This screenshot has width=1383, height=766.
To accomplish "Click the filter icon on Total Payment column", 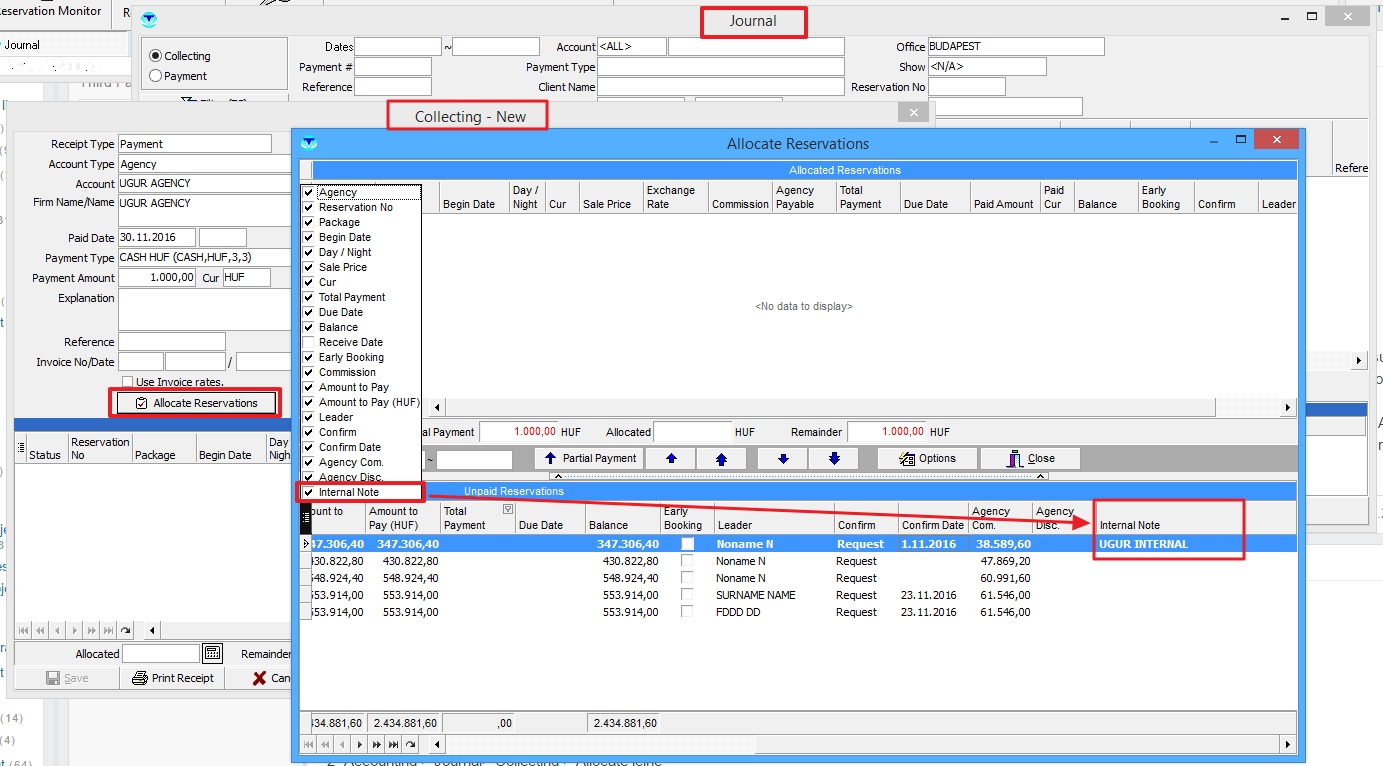I will point(508,510).
